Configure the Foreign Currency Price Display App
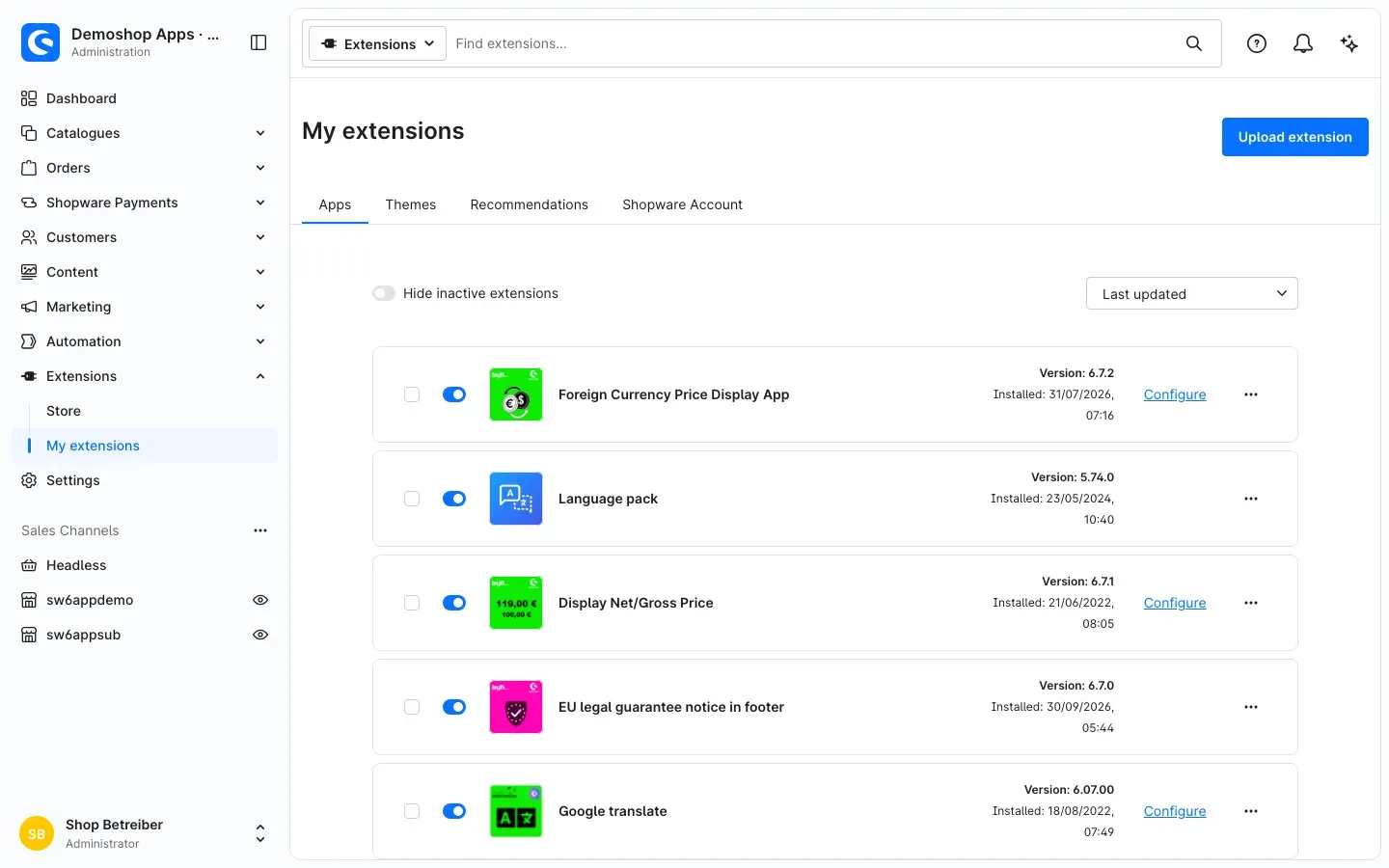The image size is (1389, 868). pos(1175,394)
